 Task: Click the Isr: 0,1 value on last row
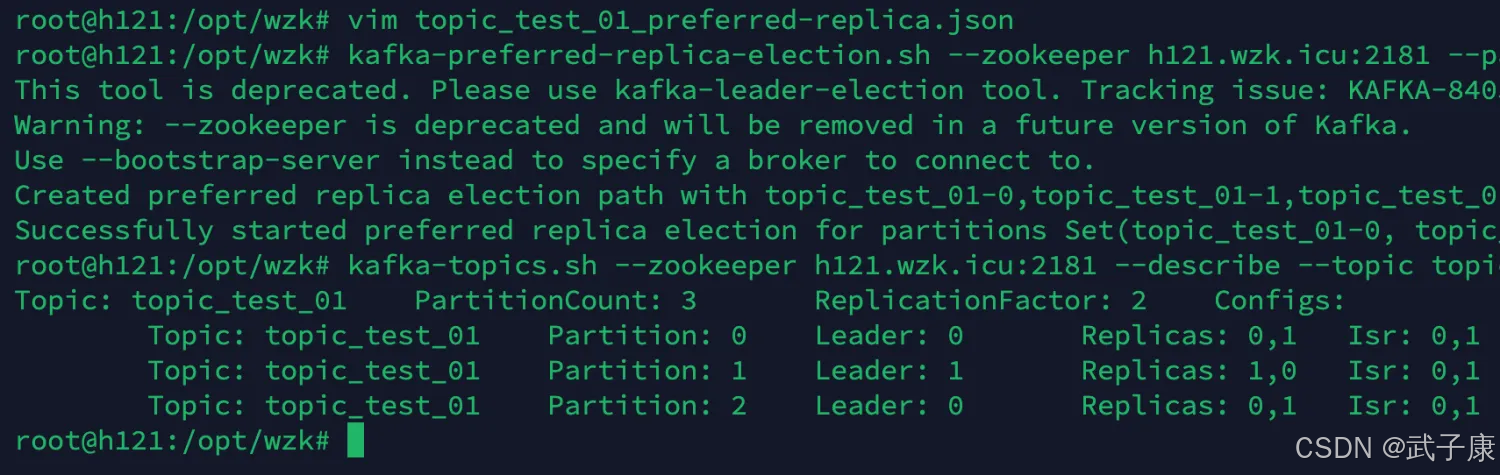pyautogui.click(x=1414, y=405)
